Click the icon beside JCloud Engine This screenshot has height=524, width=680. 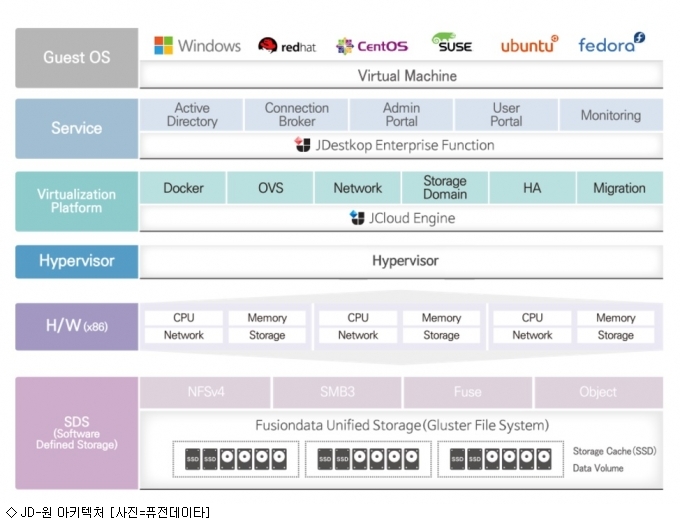tap(357, 218)
